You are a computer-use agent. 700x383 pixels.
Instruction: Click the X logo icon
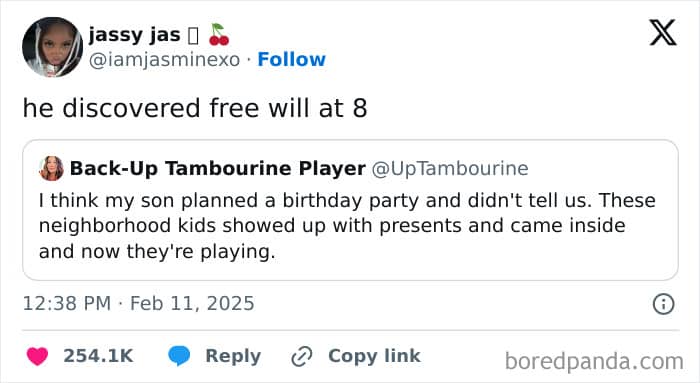tap(663, 33)
